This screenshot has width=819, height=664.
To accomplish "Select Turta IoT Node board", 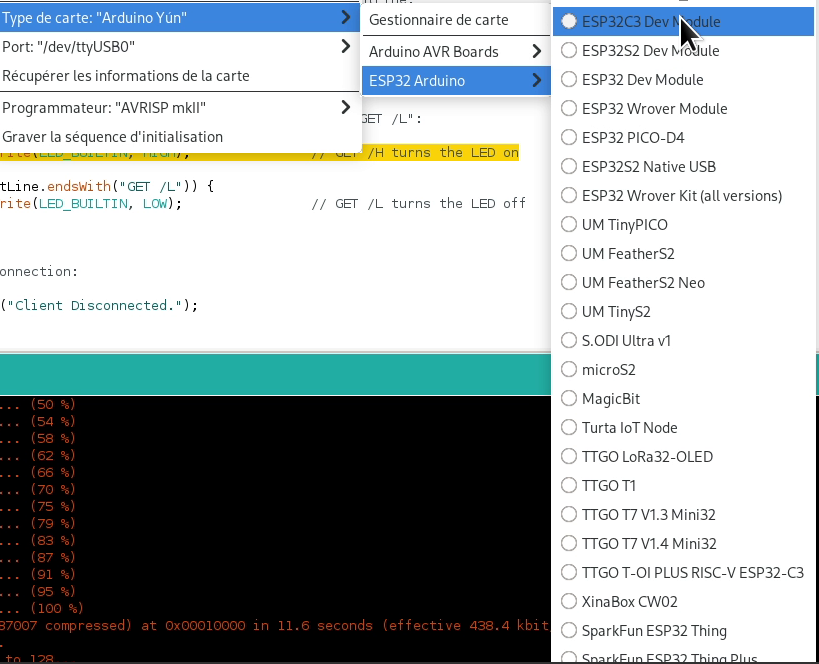I will point(683,427).
